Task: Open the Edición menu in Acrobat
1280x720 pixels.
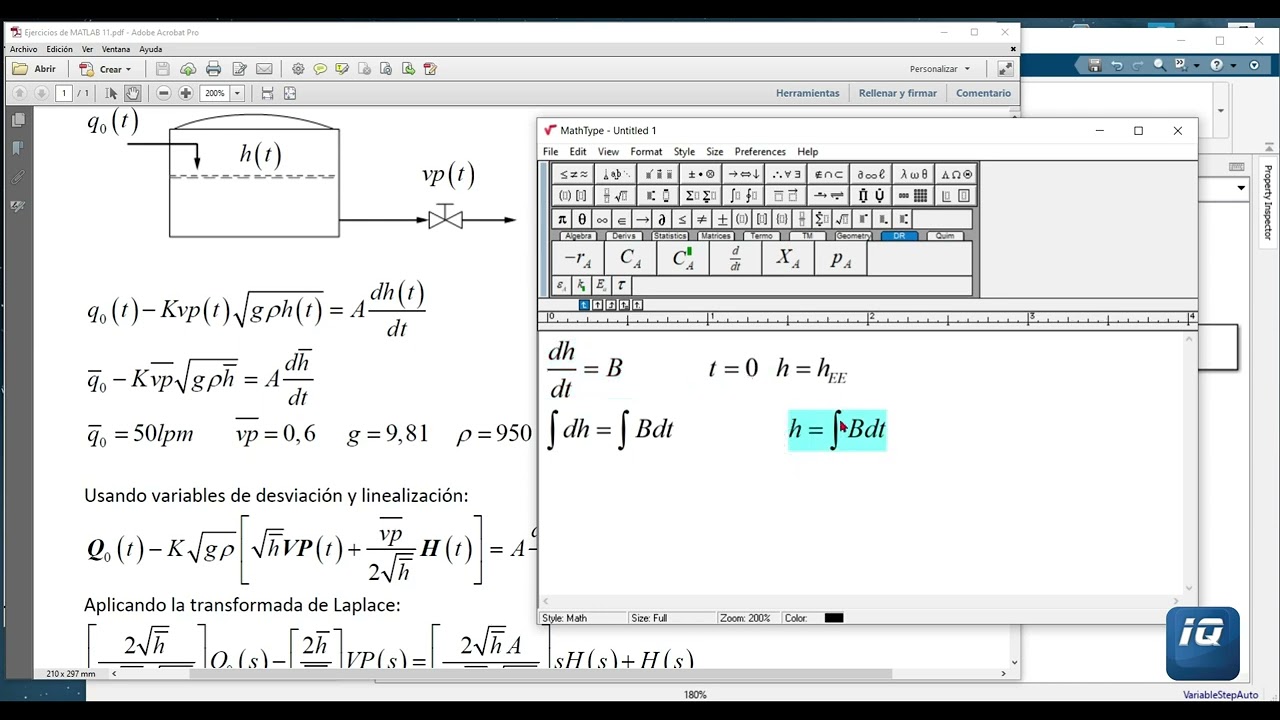Action: (x=59, y=49)
